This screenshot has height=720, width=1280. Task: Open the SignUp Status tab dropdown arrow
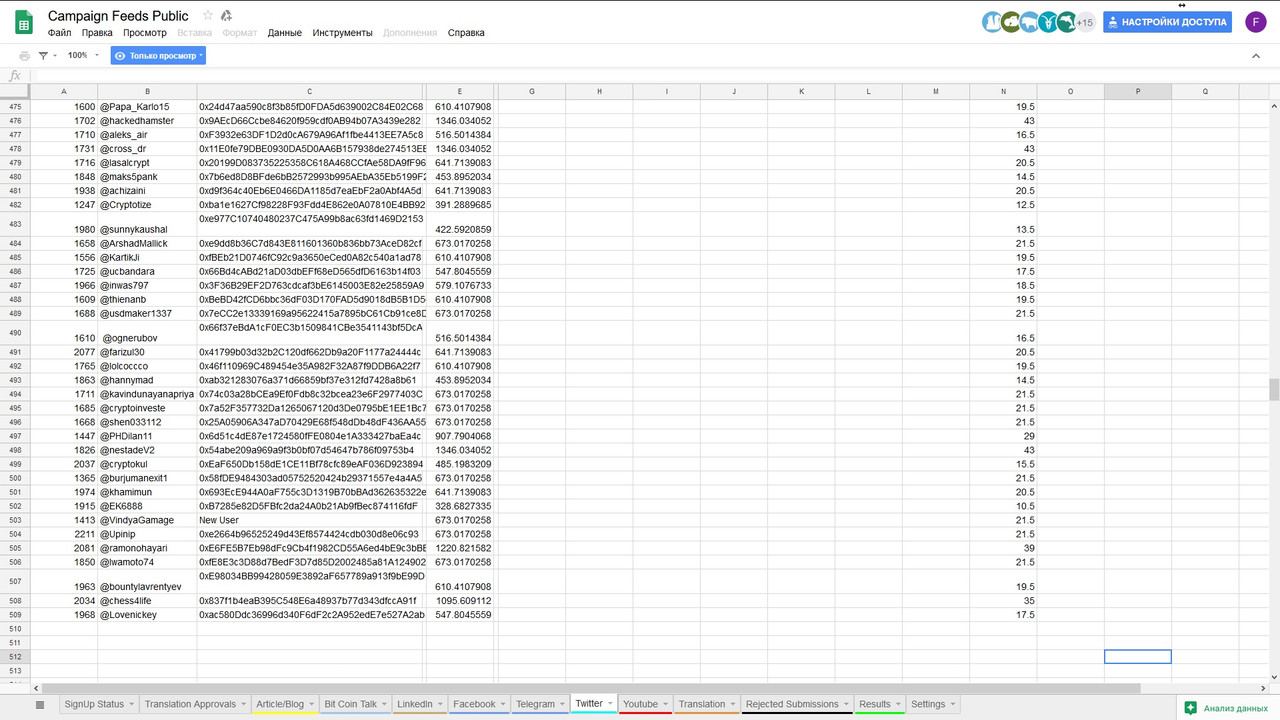coord(132,704)
